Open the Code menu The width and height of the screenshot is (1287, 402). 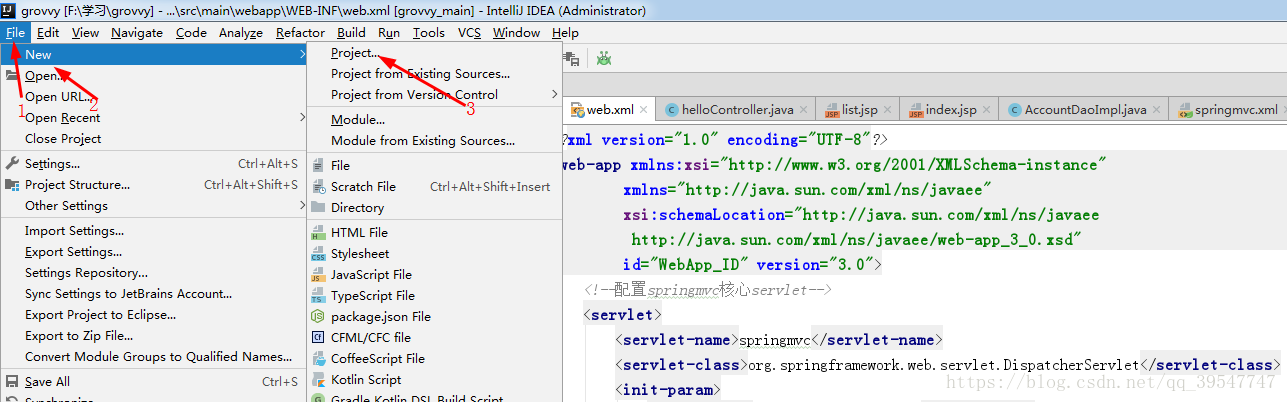point(191,33)
